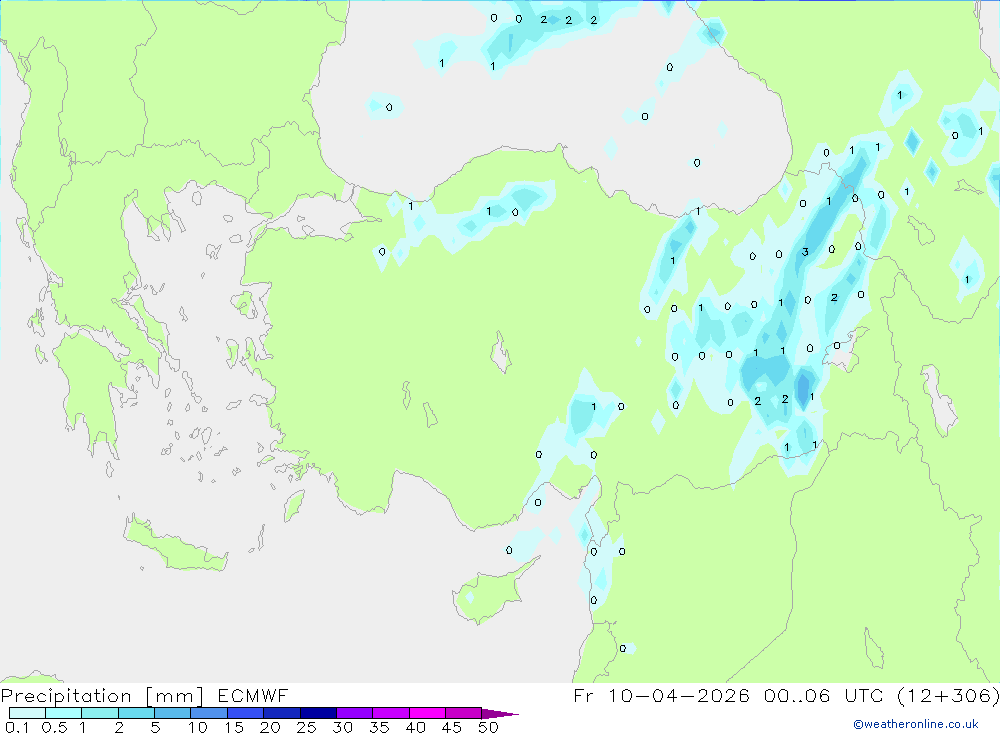Screen dimensions: 1000x733
Task: Select the 15–20 mm legend color swatch
Action: (246, 713)
